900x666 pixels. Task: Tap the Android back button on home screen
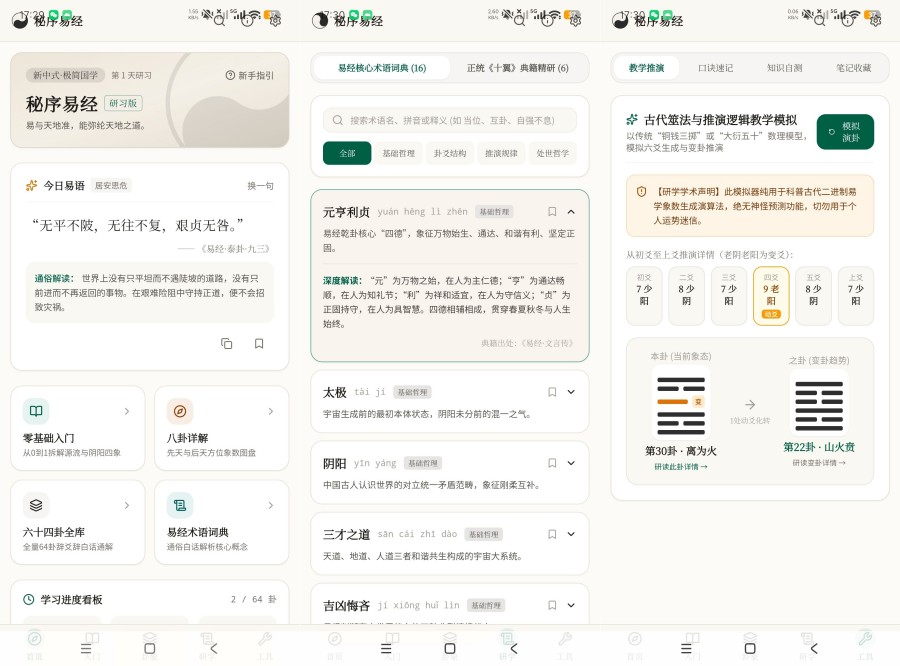click(214, 648)
